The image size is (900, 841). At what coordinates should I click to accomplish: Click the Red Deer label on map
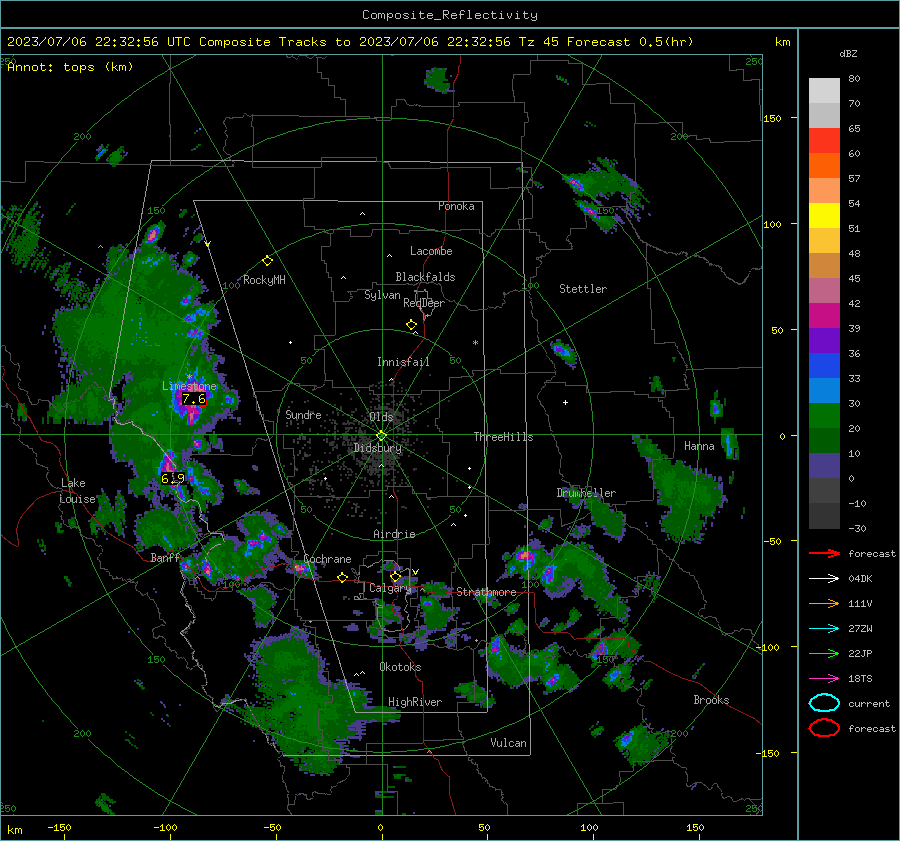[x=424, y=303]
